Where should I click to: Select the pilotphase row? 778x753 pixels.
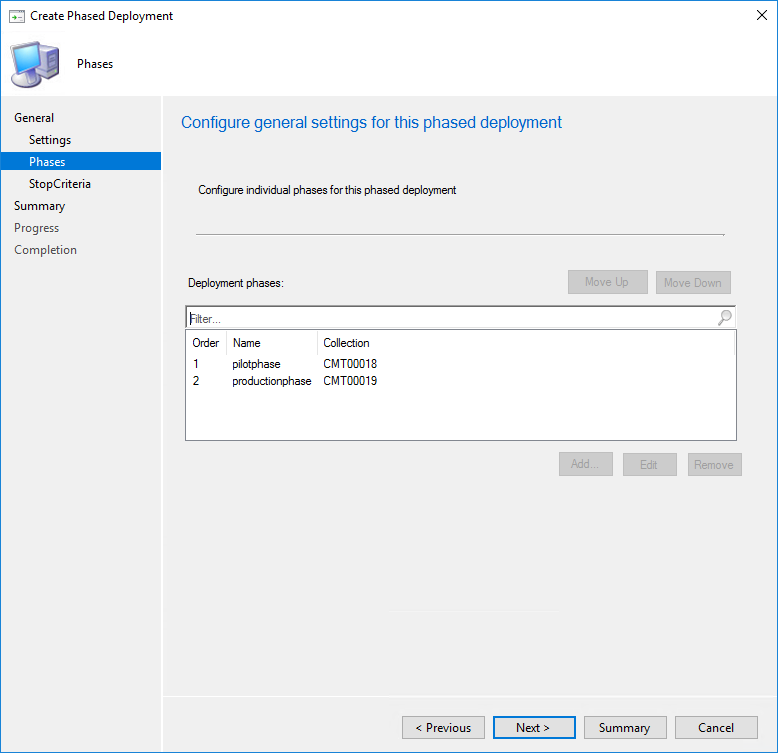(256, 364)
